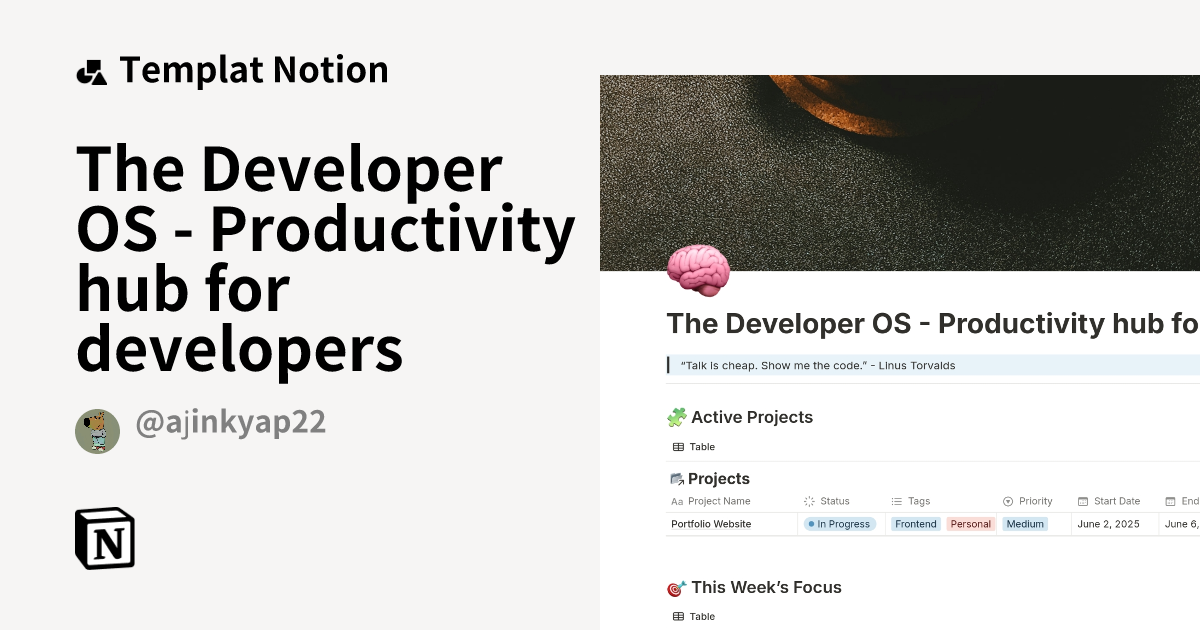The width and height of the screenshot is (1200, 630).
Task: Open the In Progress status selector
Action: click(840, 523)
